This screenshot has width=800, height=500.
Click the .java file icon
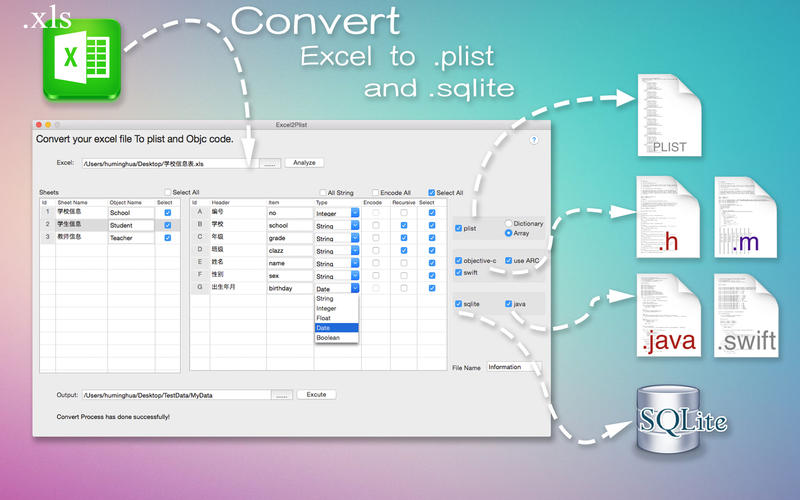tap(668, 315)
